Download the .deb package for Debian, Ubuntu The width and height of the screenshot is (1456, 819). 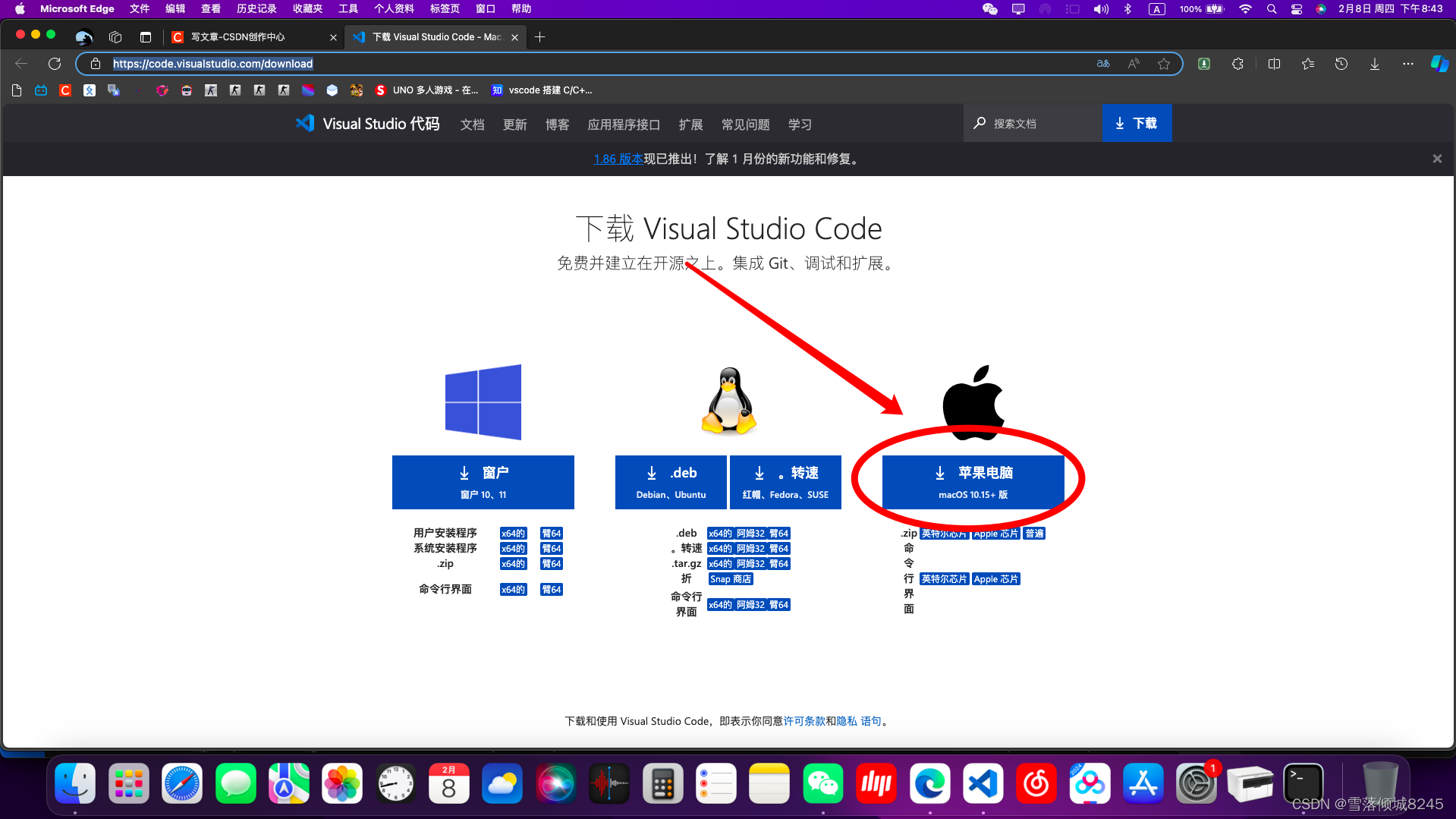tap(671, 482)
